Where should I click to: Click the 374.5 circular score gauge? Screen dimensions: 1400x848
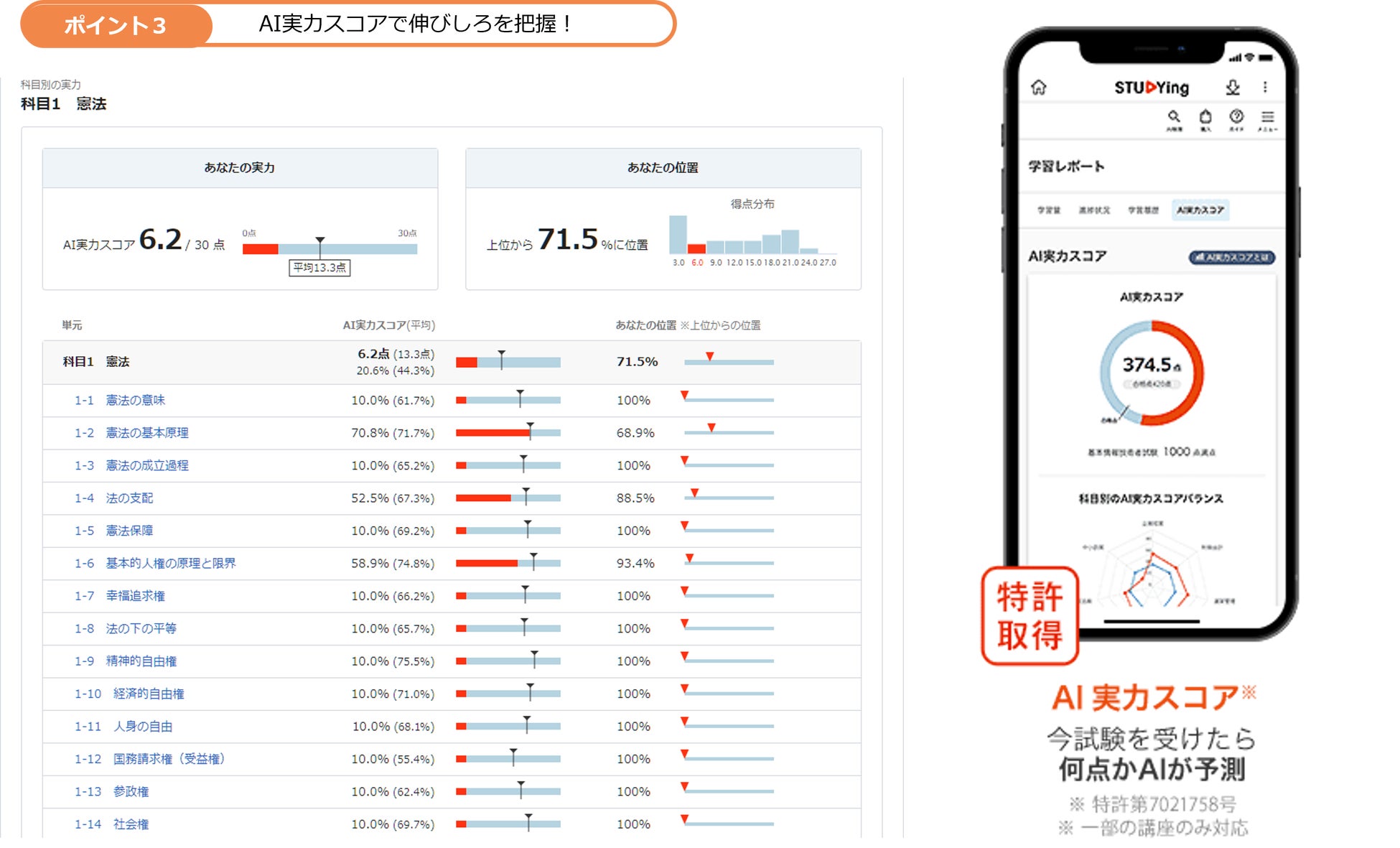coord(1151,372)
